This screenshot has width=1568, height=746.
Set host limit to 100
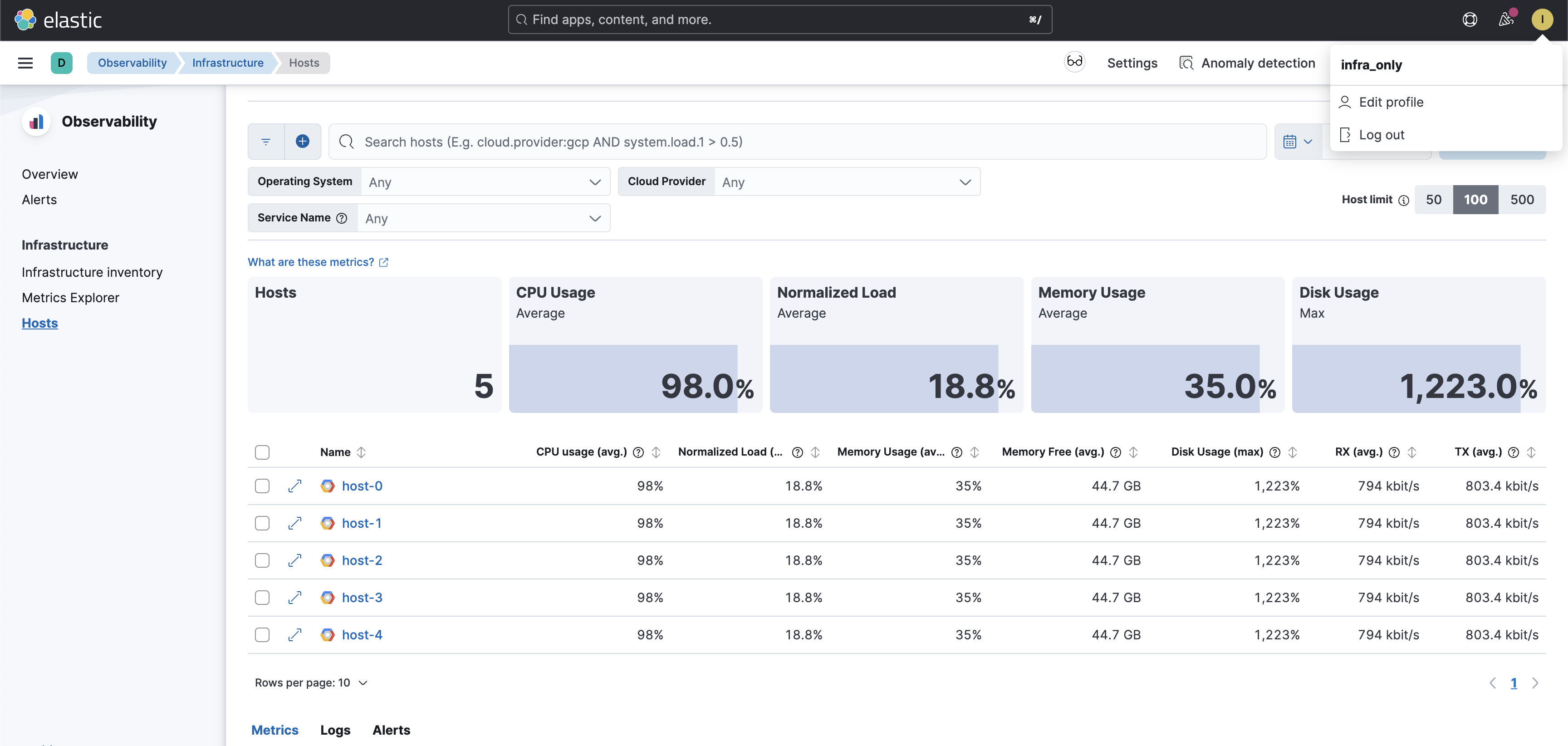(x=1475, y=200)
